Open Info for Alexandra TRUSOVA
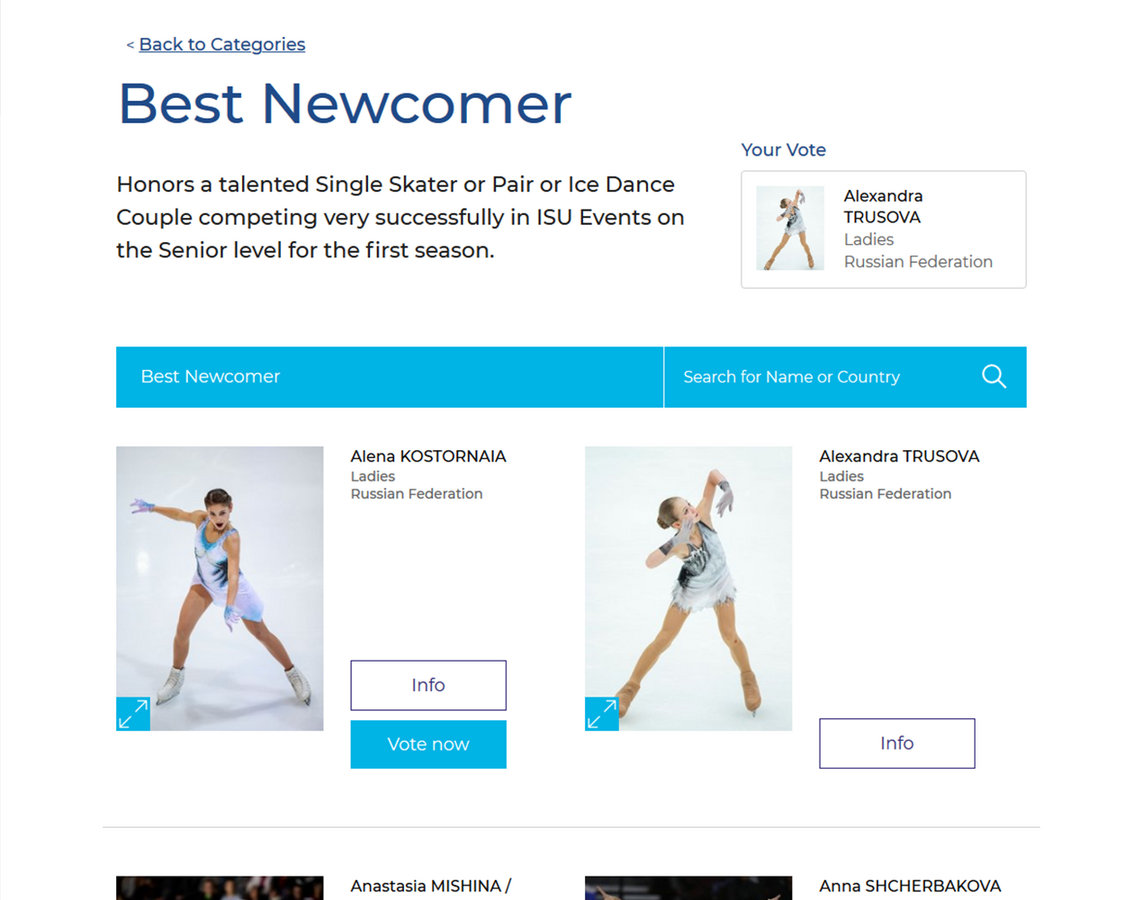 [x=897, y=743]
